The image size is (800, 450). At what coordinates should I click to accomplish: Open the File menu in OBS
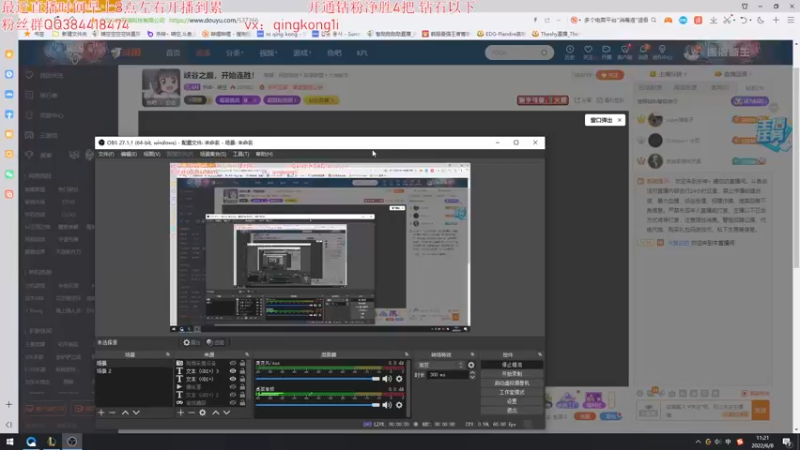click(106, 154)
